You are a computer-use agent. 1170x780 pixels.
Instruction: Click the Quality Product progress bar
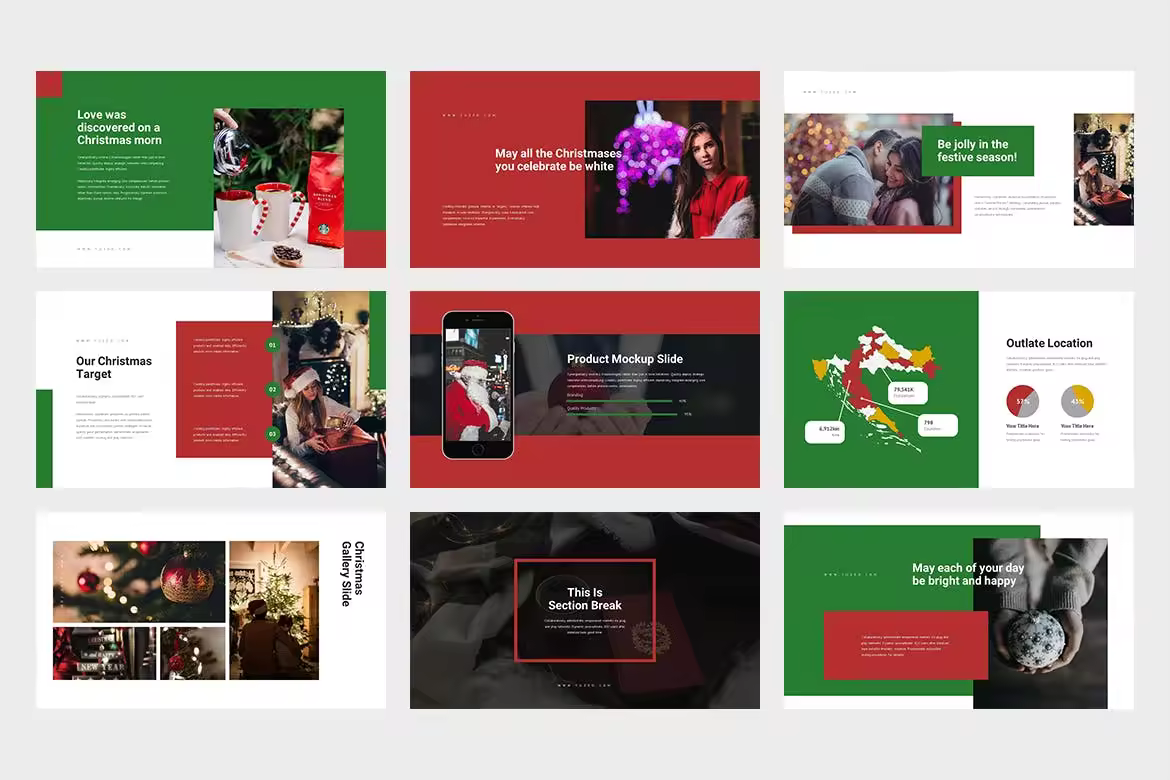pos(622,414)
